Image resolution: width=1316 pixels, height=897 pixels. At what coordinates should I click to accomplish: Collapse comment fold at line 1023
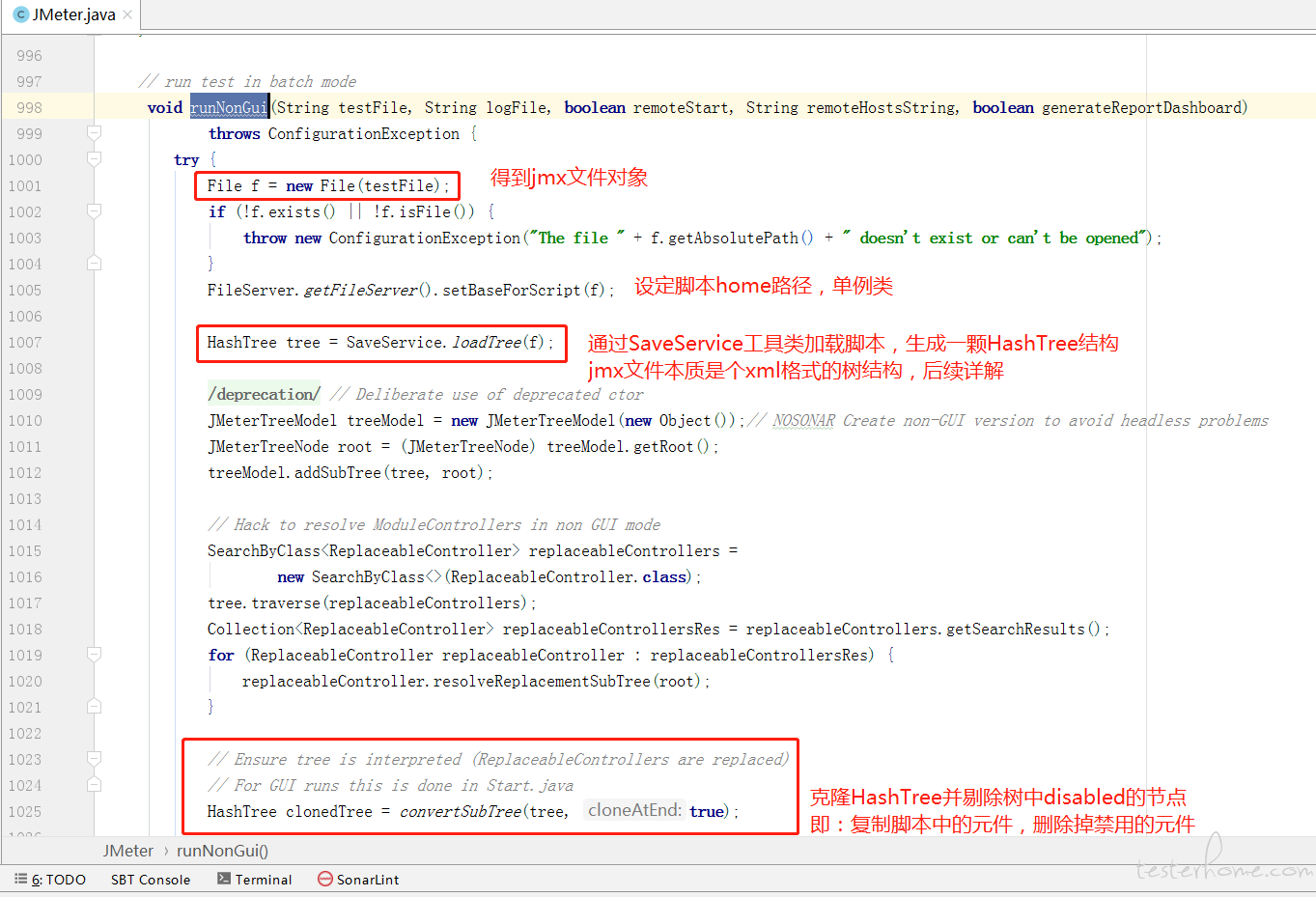click(94, 758)
